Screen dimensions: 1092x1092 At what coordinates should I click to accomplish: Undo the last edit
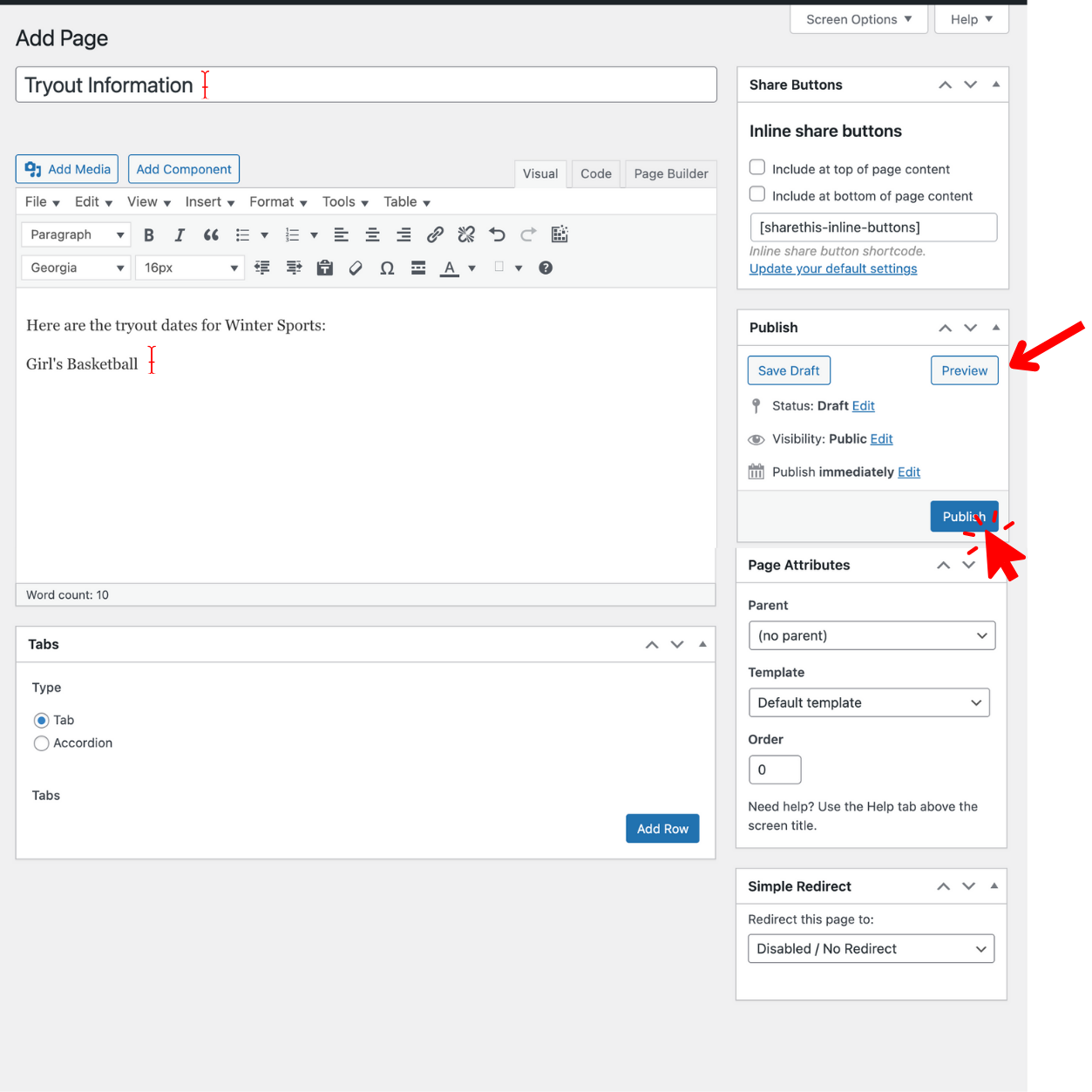[x=497, y=235]
